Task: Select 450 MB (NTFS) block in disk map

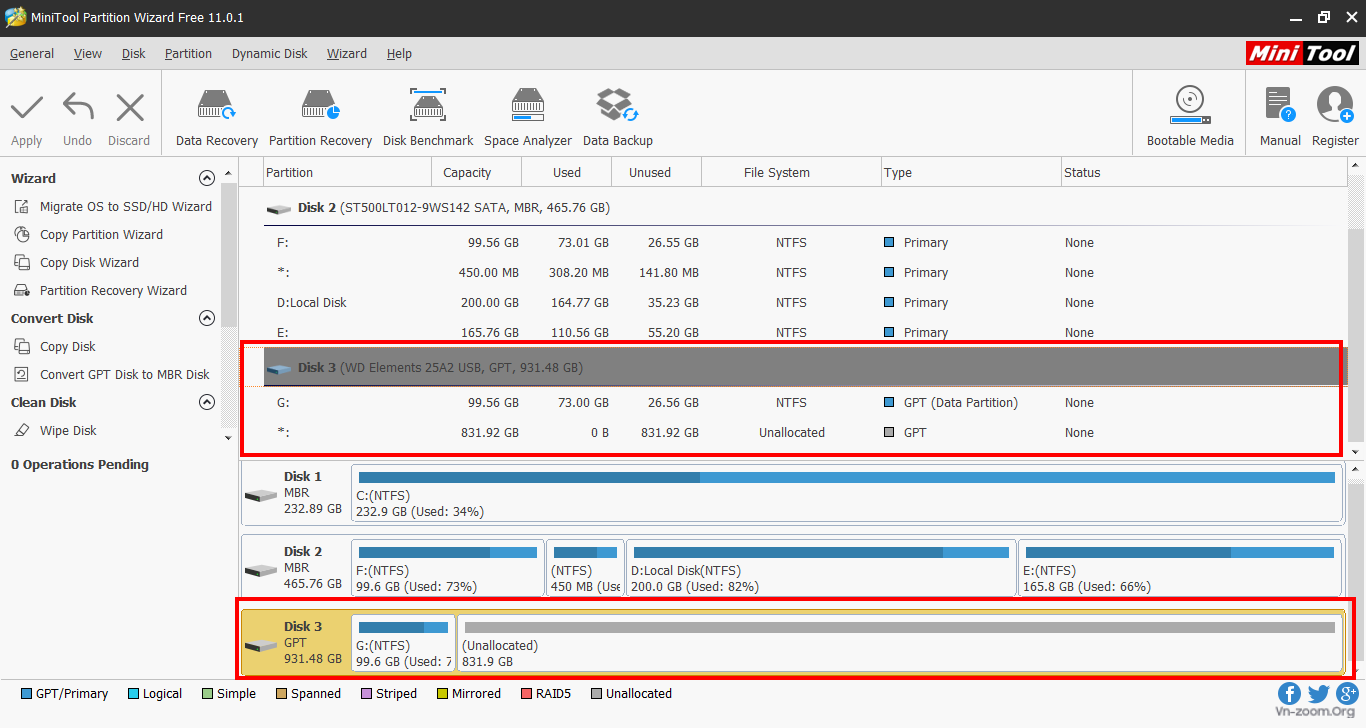Action: (x=586, y=568)
